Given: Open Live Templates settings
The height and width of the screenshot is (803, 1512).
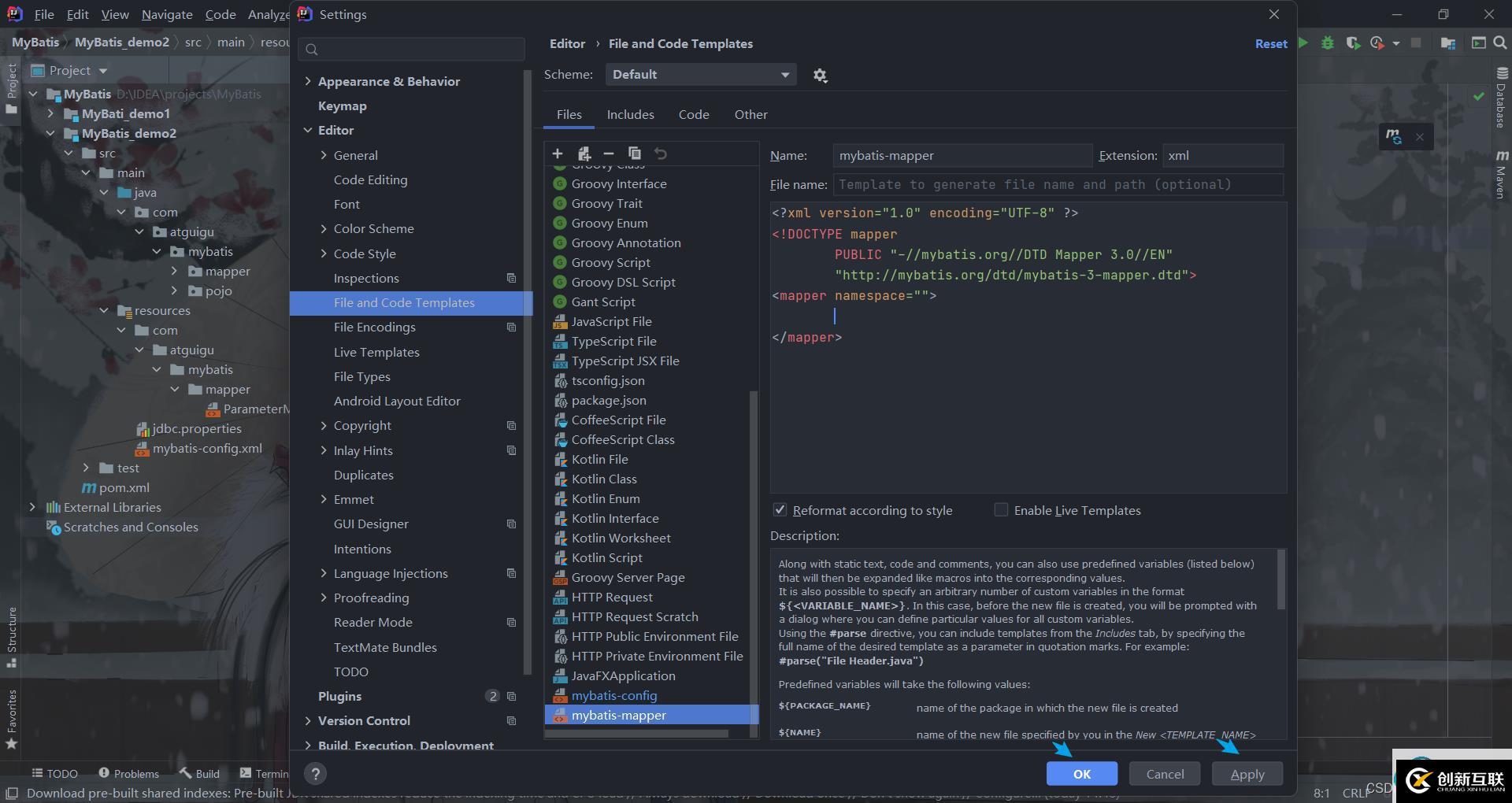Looking at the screenshot, I should tap(376, 352).
